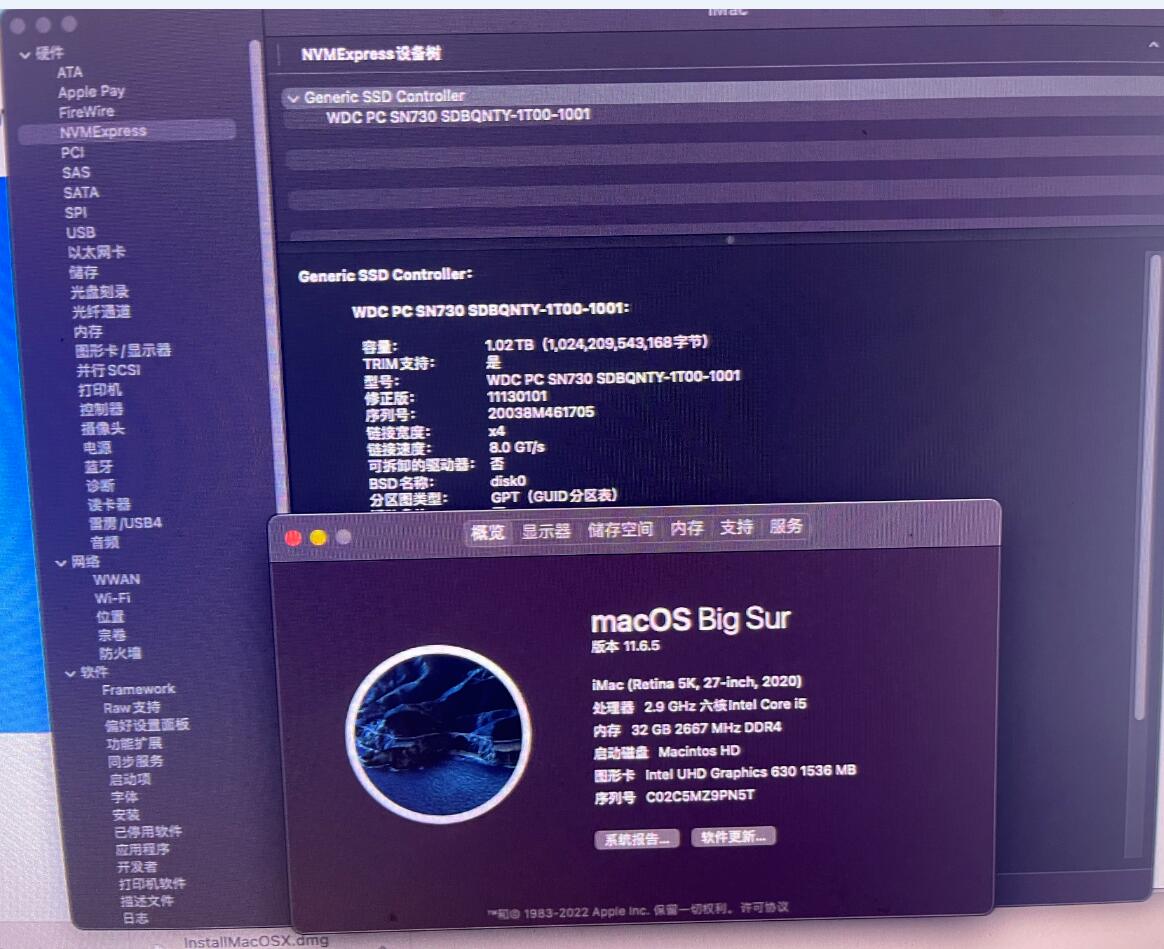Select PCI in the sidebar
The height and width of the screenshot is (949, 1164).
pos(73,152)
